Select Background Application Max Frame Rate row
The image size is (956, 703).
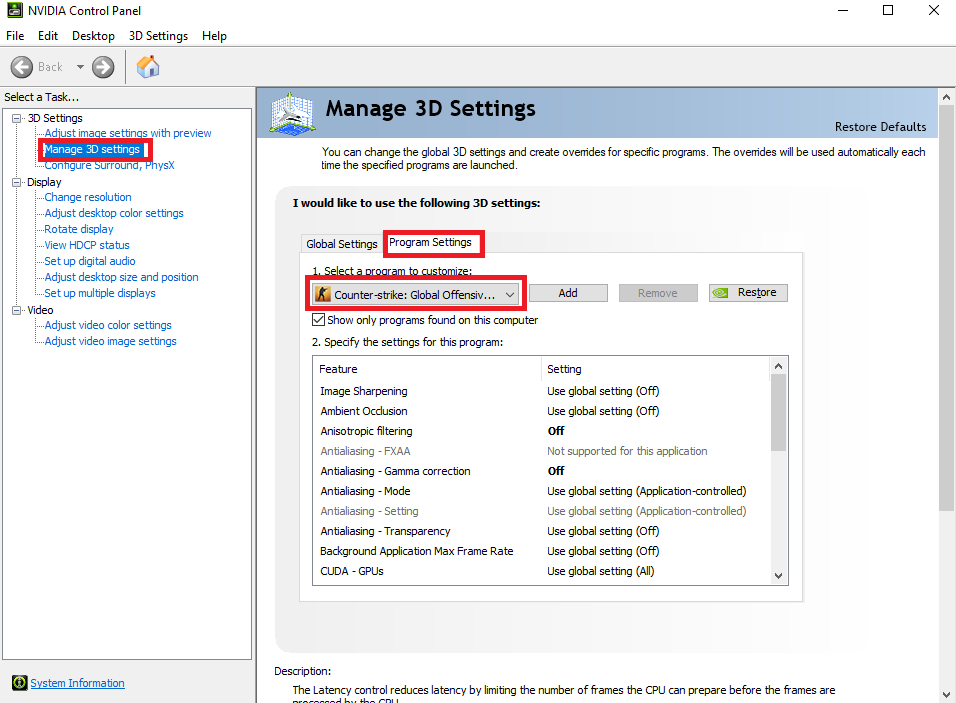(541, 551)
